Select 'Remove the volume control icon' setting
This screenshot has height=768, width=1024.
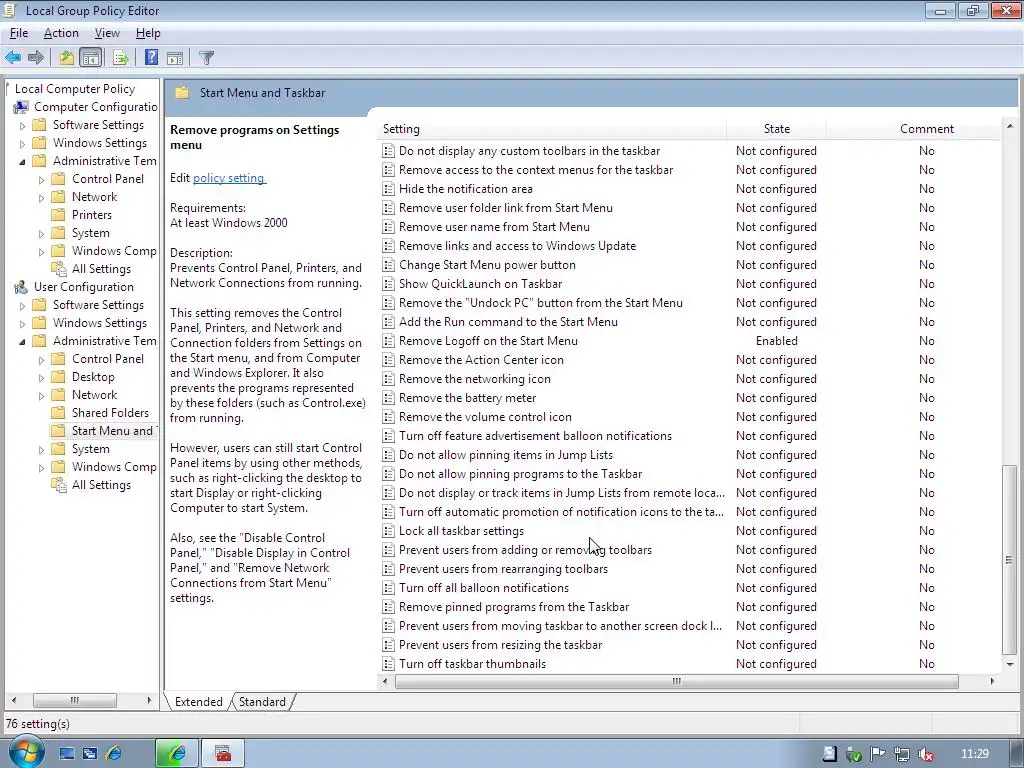(x=485, y=417)
